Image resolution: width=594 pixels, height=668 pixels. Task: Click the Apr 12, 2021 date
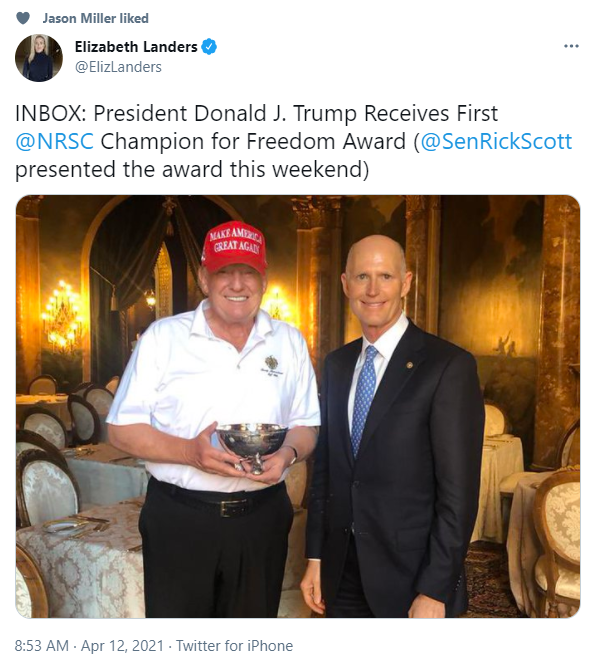(122, 646)
